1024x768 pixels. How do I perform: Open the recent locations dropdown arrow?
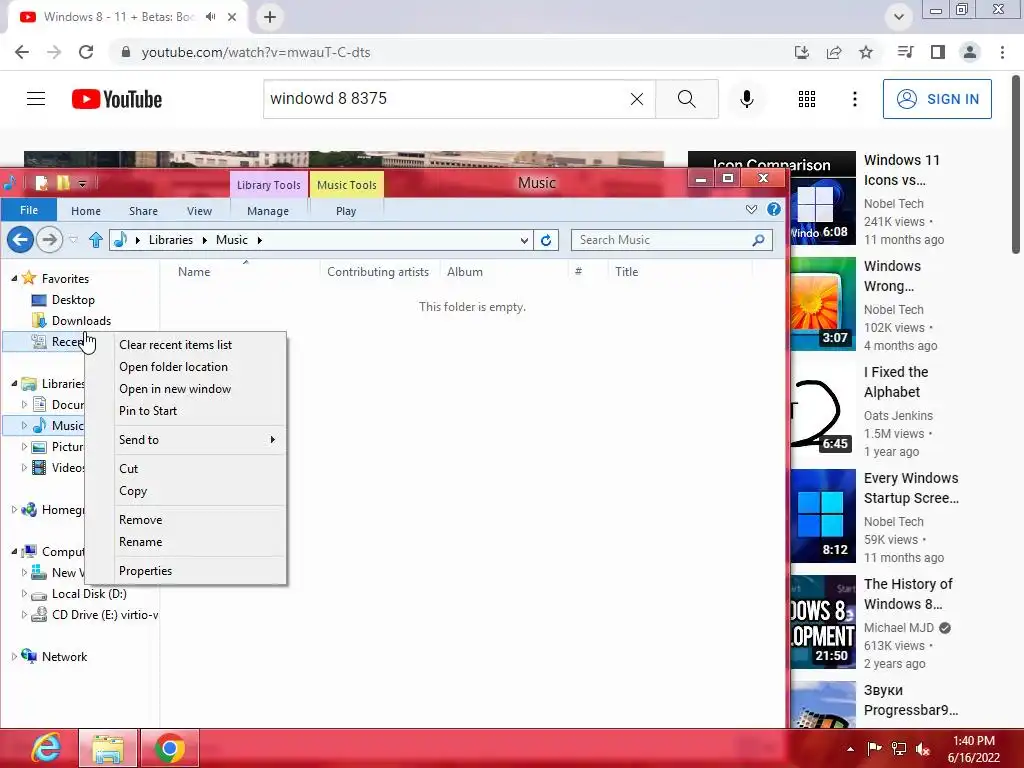pos(73,240)
